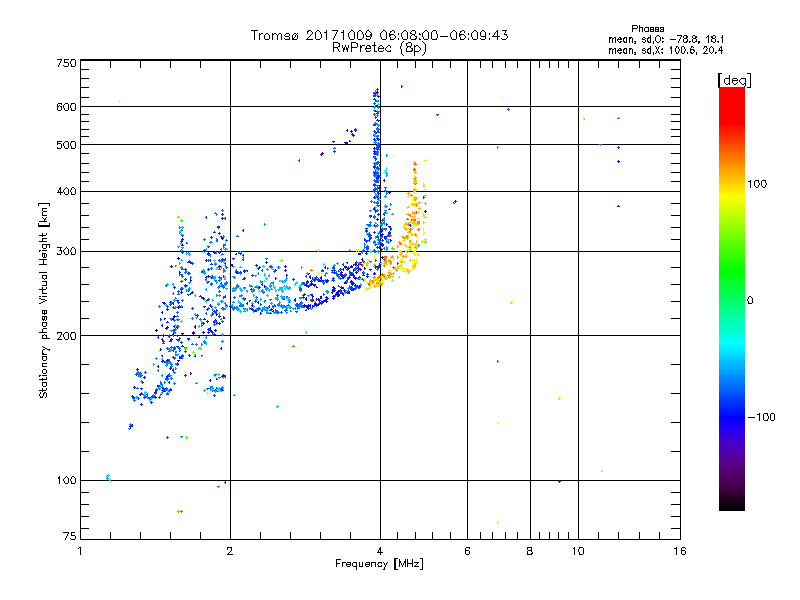This screenshot has width=800, height=600.
Task: Select the 'Phases' statistics heading
Action: [x=647, y=29]
